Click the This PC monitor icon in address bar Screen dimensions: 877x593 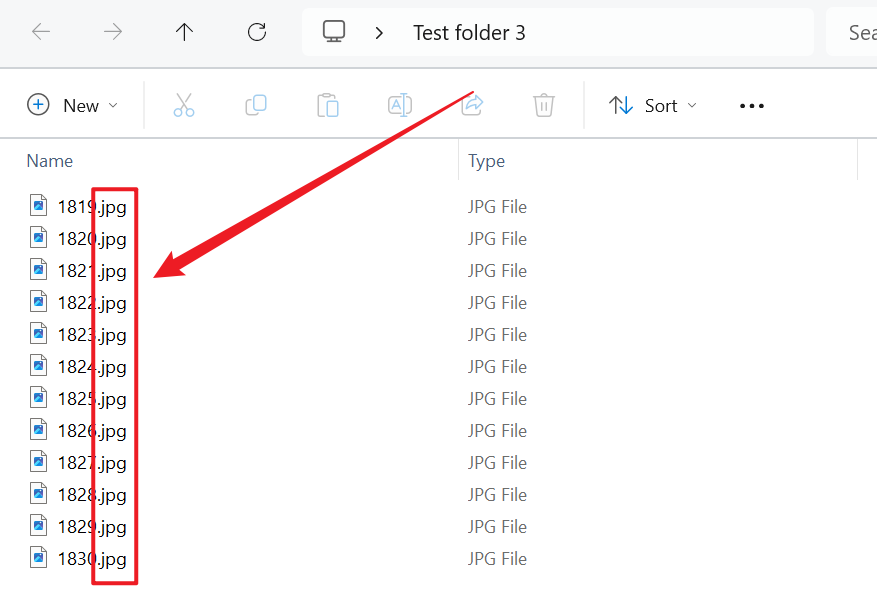point(334,32)
